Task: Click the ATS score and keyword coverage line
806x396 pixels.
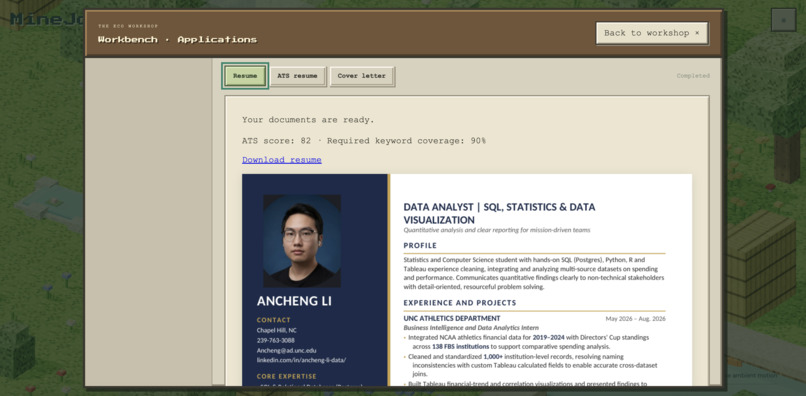Action: click(364, 140)
